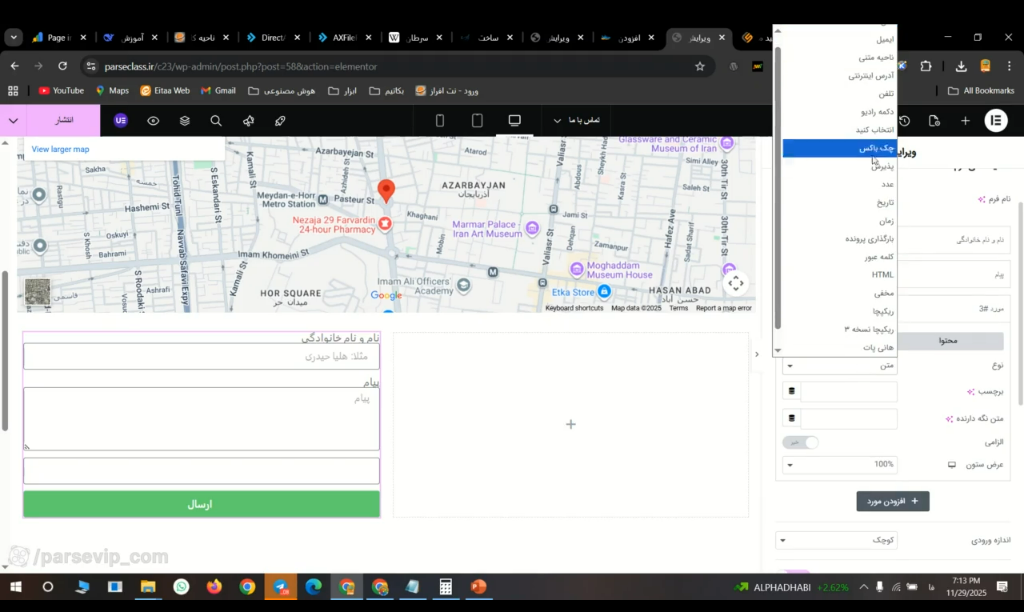This screenshot has height=612, width=1024.
Task: Click dynamic tags icon for placeholder field
Action: [x=792, y=418]
